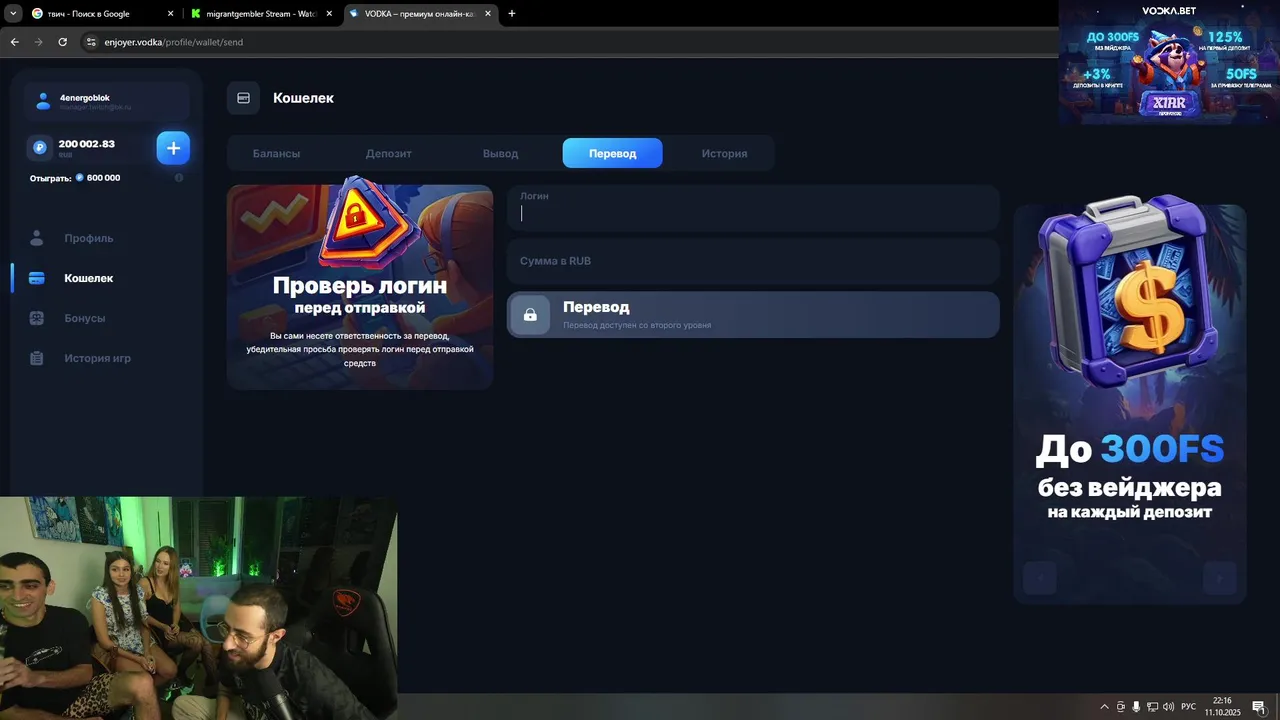Click the VODKA.BET overlay ad
Image resolution: width=1280 pixels, height=720 pixels.
pos(1169,62)
